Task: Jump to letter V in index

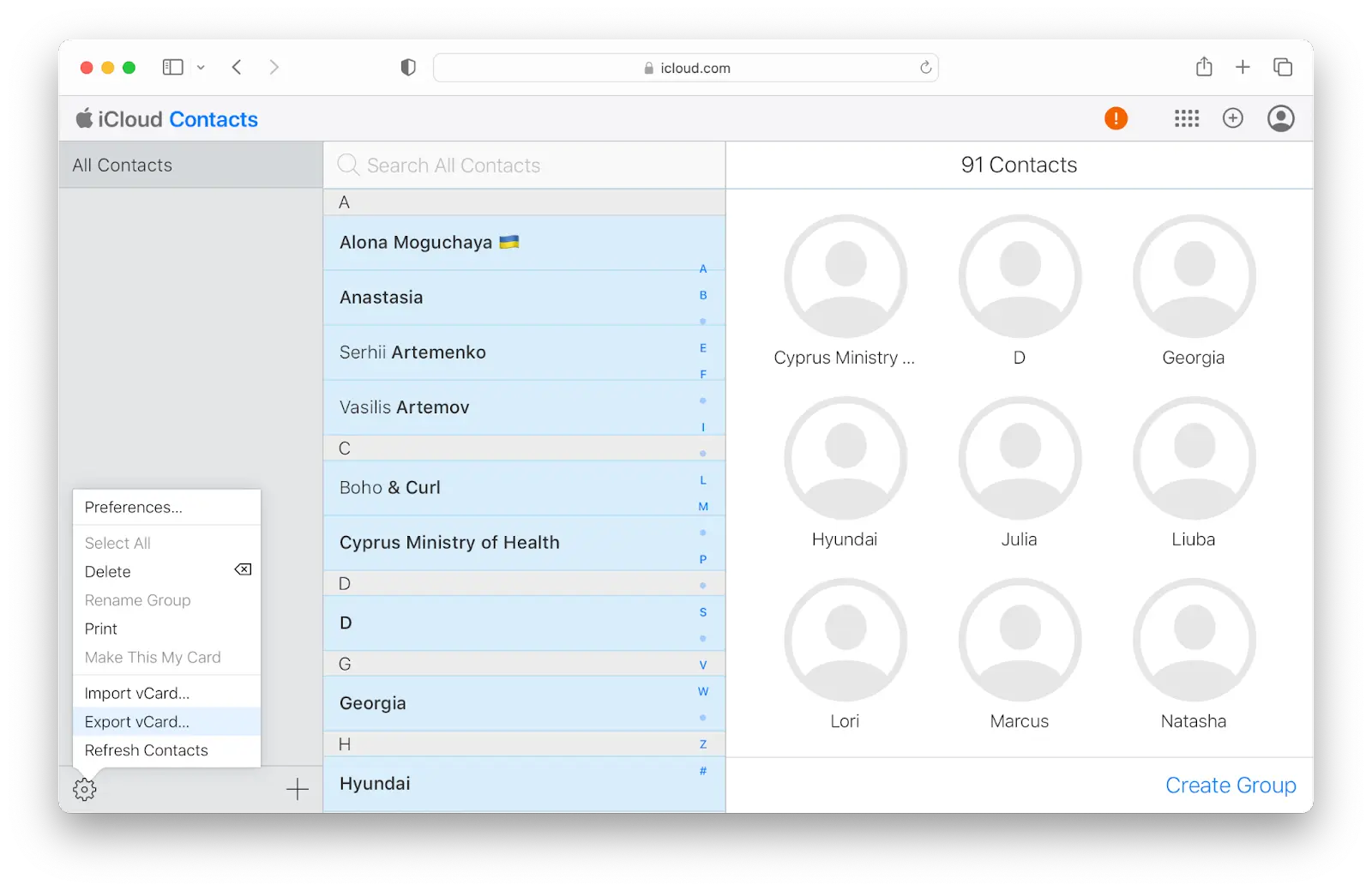Action: coord(703,665)
